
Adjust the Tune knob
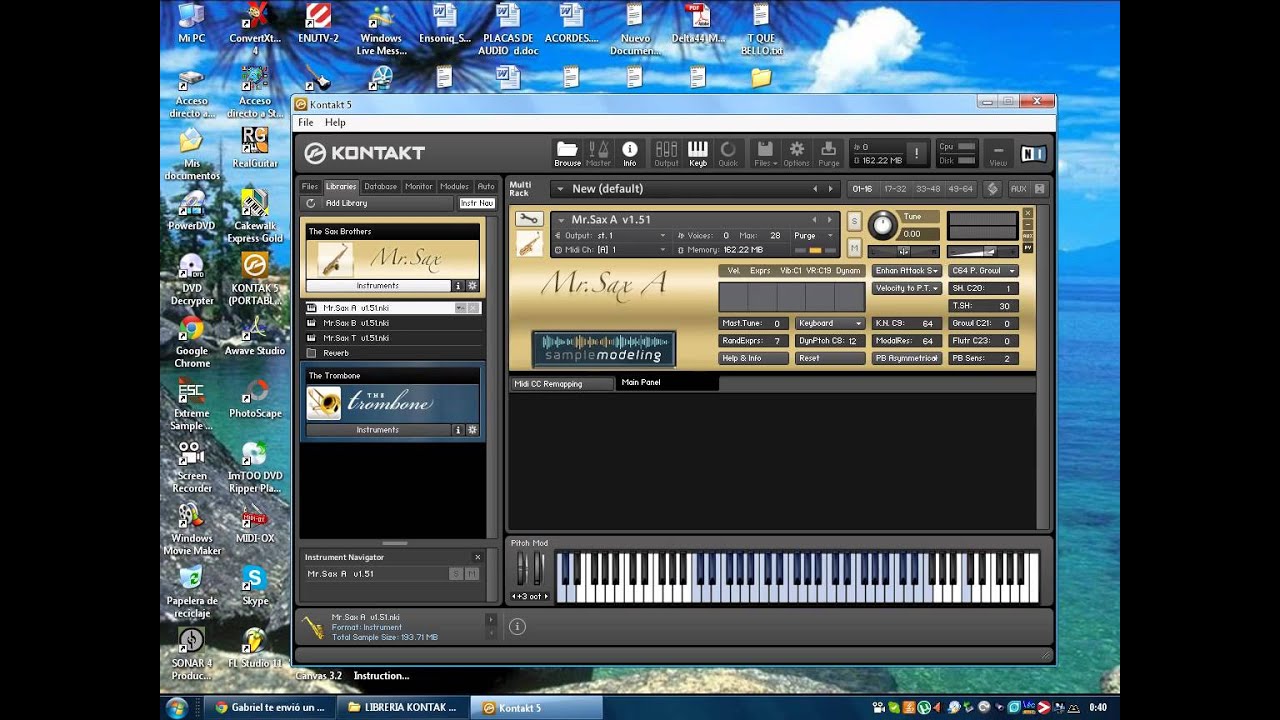coord(882,225)
